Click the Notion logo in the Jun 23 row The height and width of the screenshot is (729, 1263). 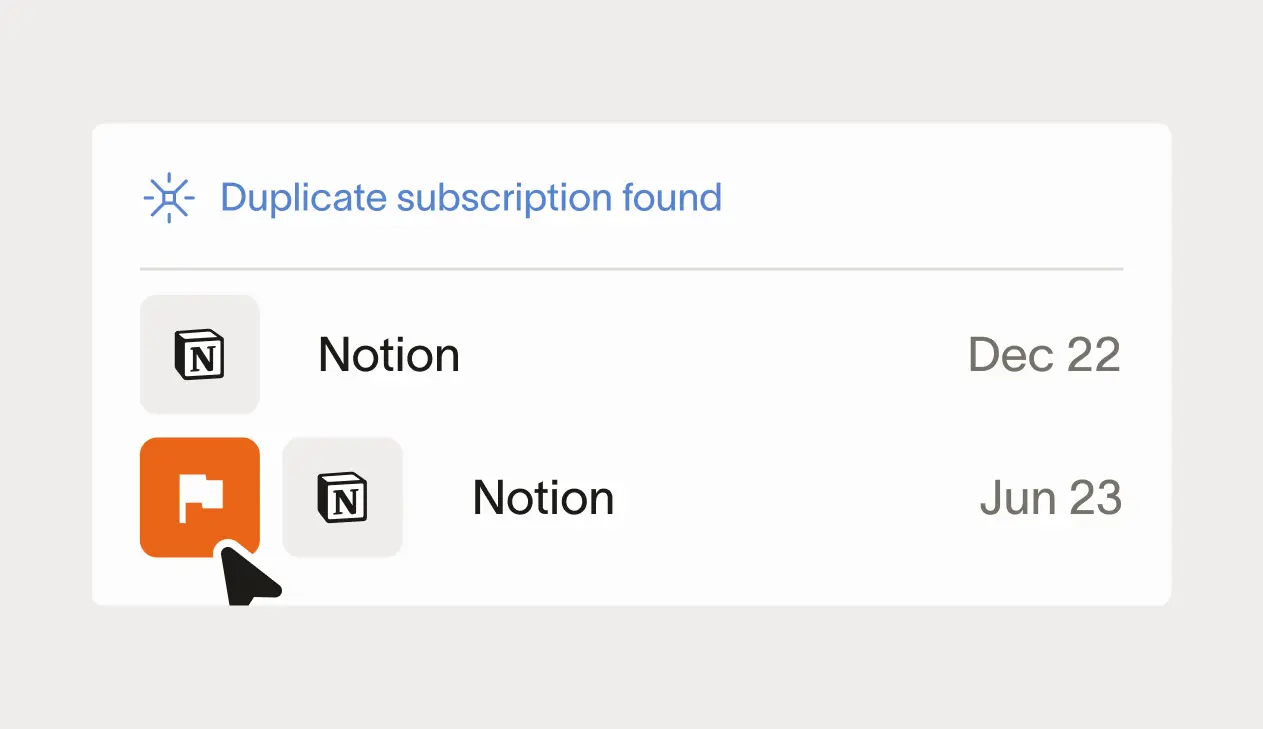(x=342, y=497)
